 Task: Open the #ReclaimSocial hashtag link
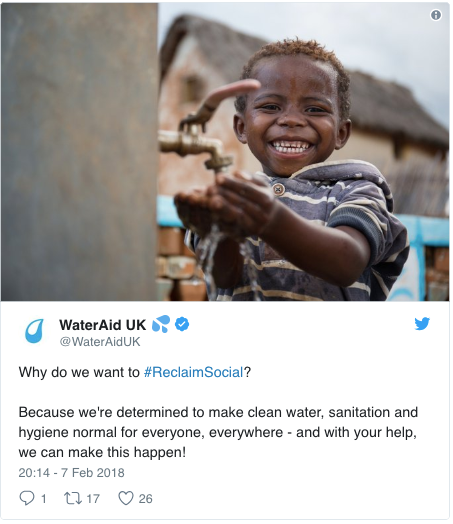[x=193, y=372]
